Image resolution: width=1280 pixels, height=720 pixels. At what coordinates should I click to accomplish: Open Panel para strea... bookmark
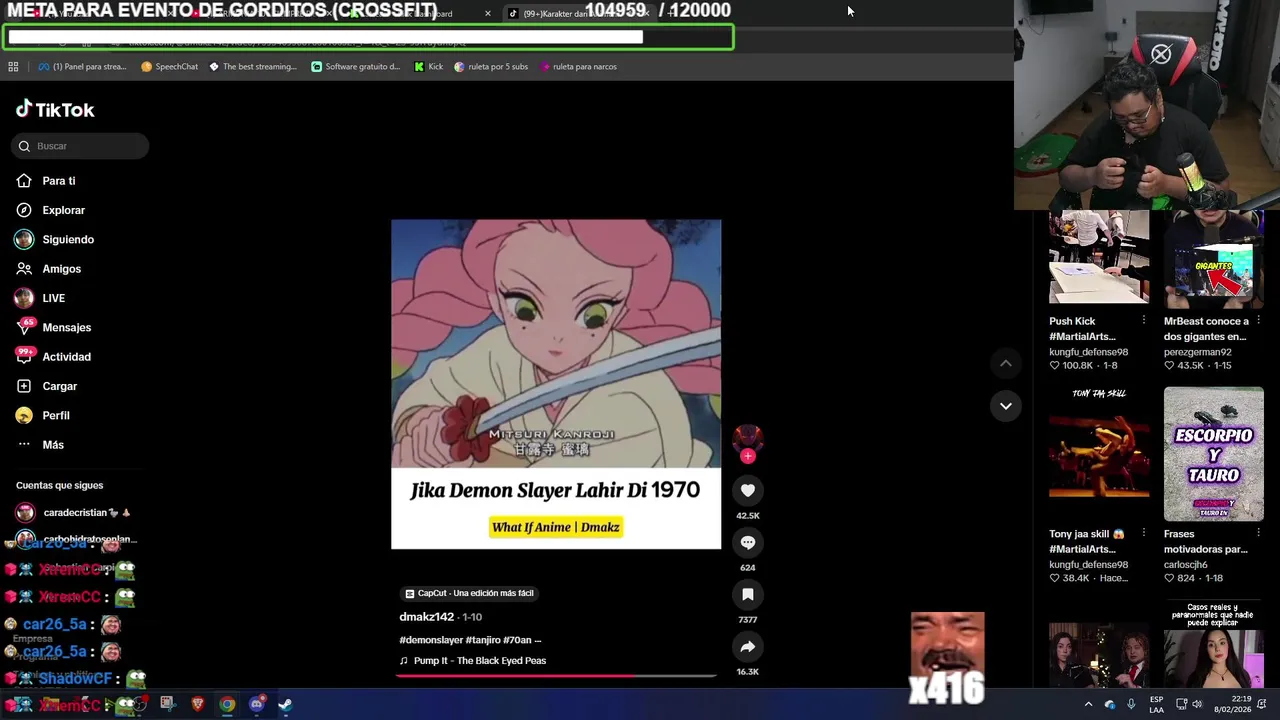point(82,67)
